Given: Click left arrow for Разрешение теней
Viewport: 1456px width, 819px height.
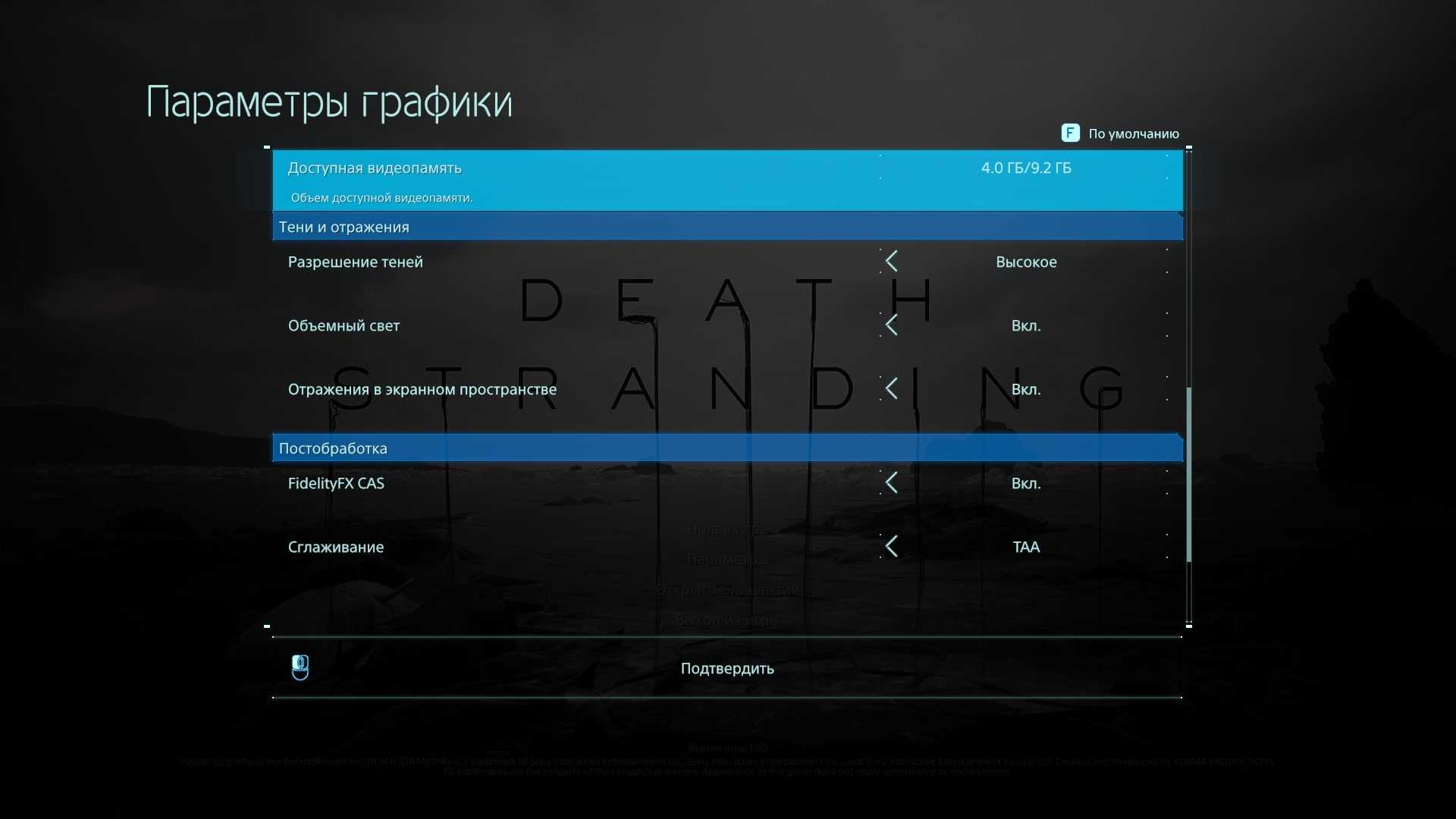Looking at the screenshot, I should [892, 262].
